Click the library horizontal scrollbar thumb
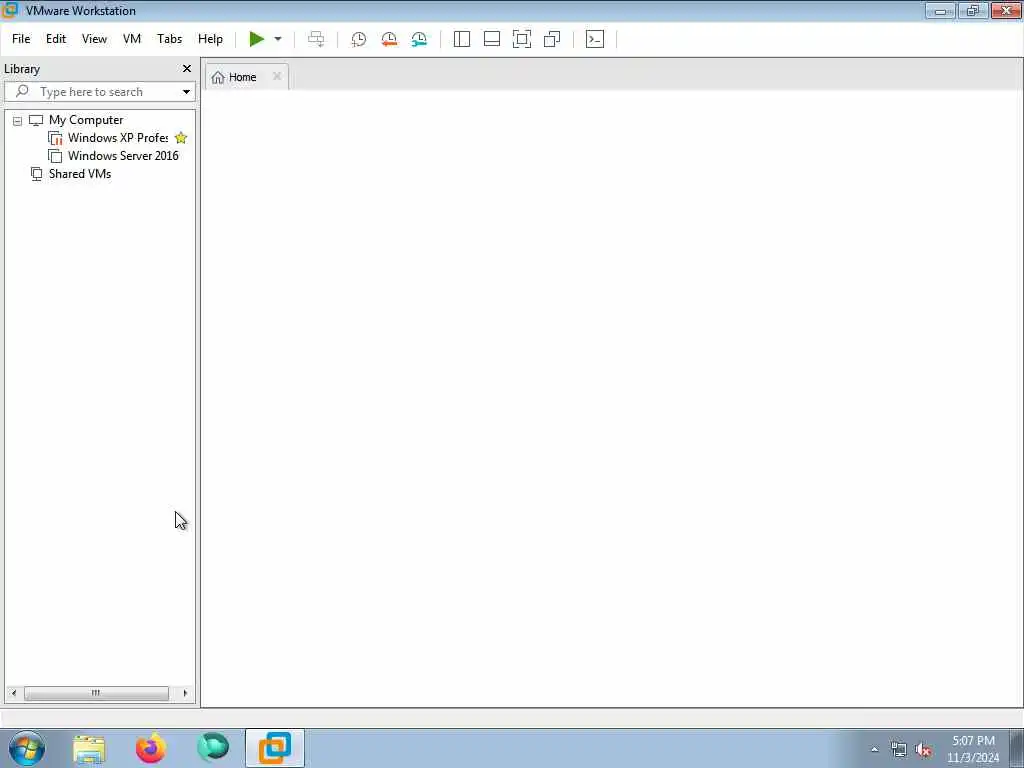 [96, 693]
